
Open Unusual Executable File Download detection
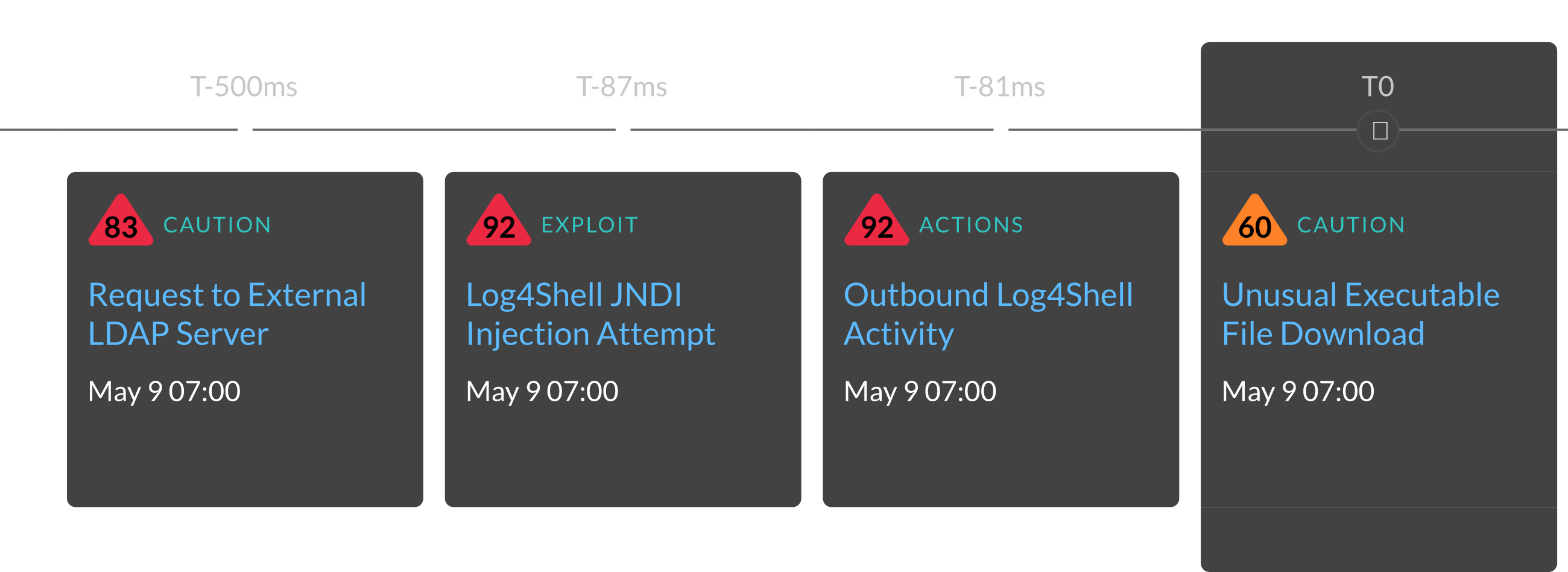[x=1361, y=314]
